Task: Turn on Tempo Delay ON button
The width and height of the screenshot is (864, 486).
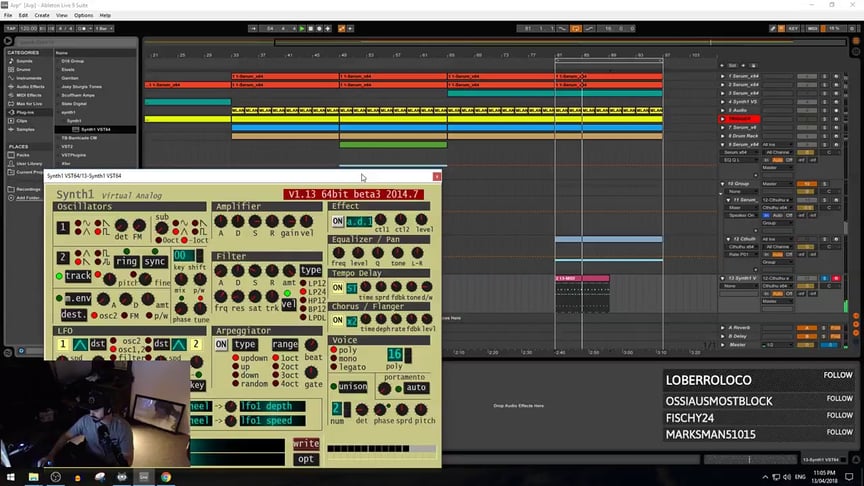Action: click(337, 287)
